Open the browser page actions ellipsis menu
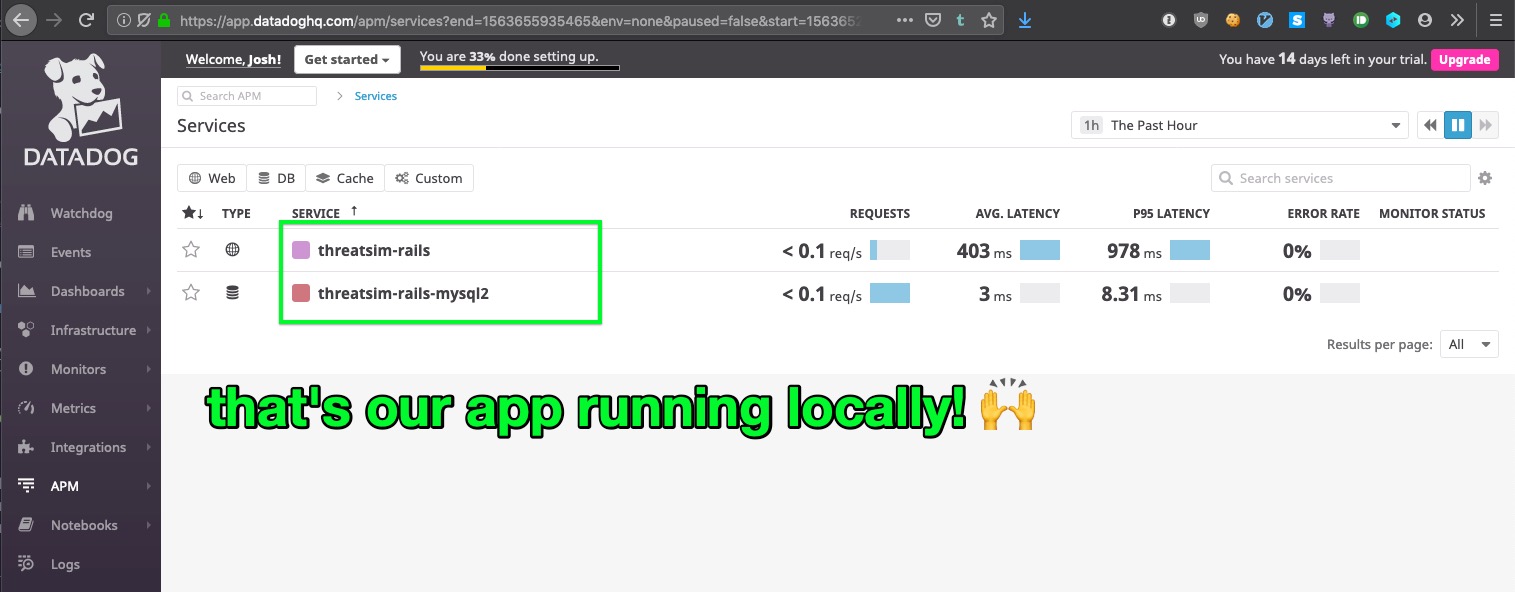The height and width of the screenshot is (592, 1515). tap(904, 19)
